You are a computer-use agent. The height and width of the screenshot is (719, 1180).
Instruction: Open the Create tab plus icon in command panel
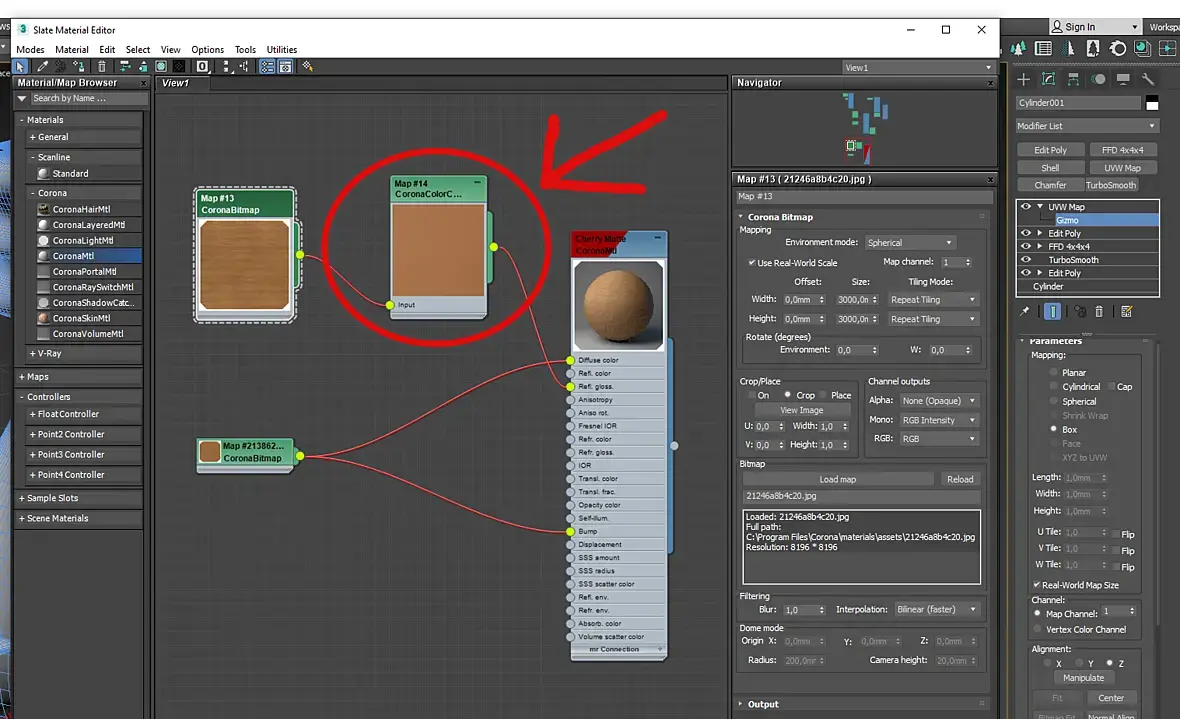click(1023, 79)
